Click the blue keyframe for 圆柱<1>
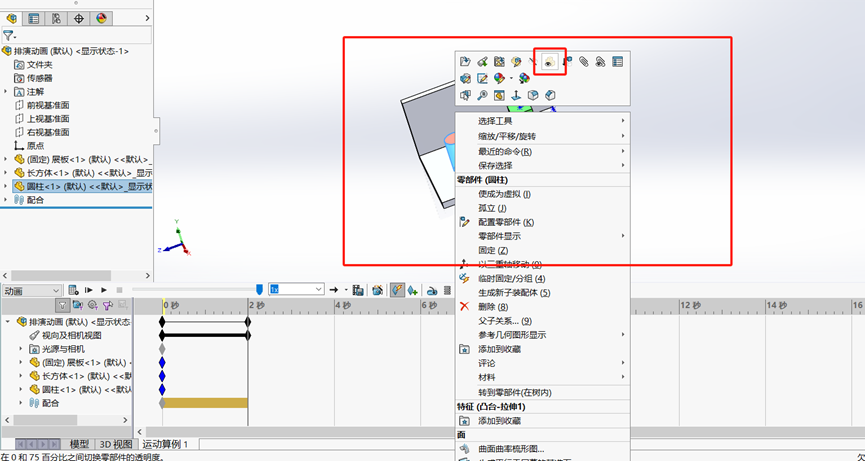 [162, 389]
